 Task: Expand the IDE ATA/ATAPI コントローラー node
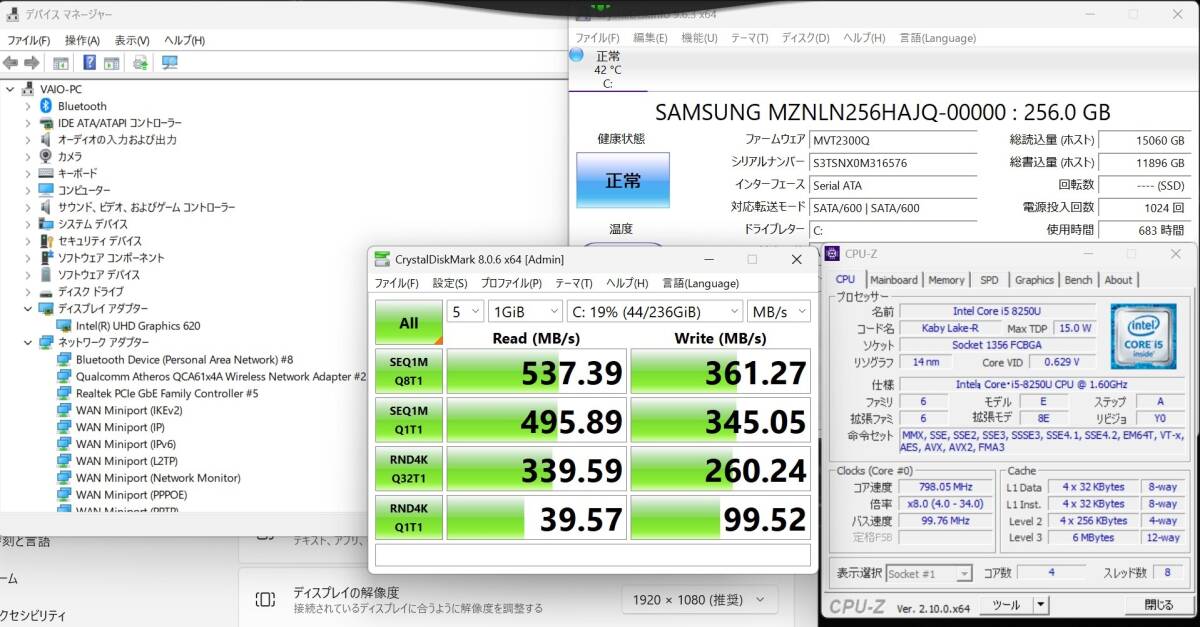[28, 123]
